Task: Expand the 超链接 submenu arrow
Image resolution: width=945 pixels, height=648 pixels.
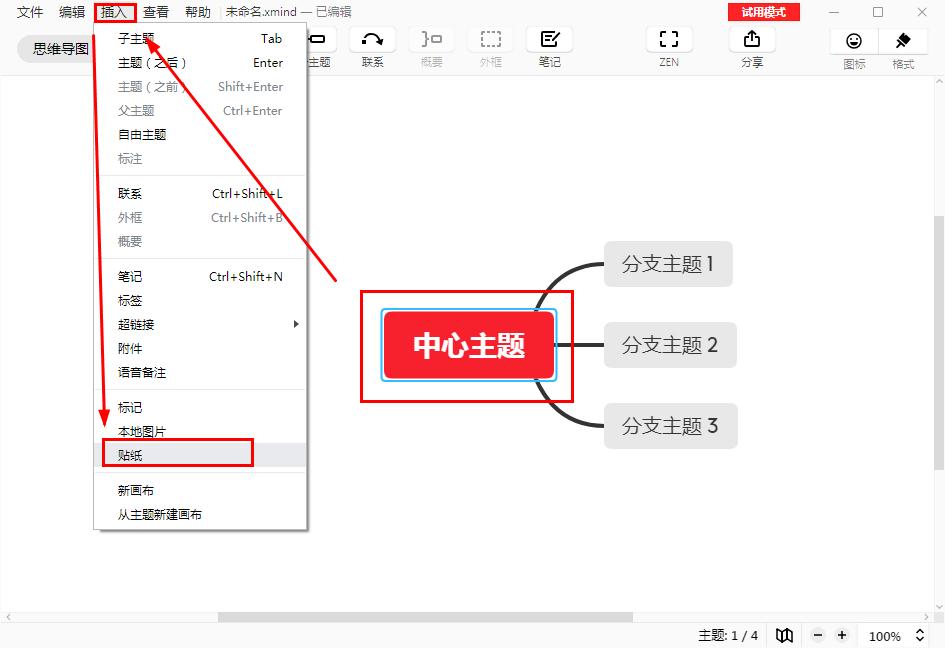Action: pyautogui.click(x=296, y=324)
